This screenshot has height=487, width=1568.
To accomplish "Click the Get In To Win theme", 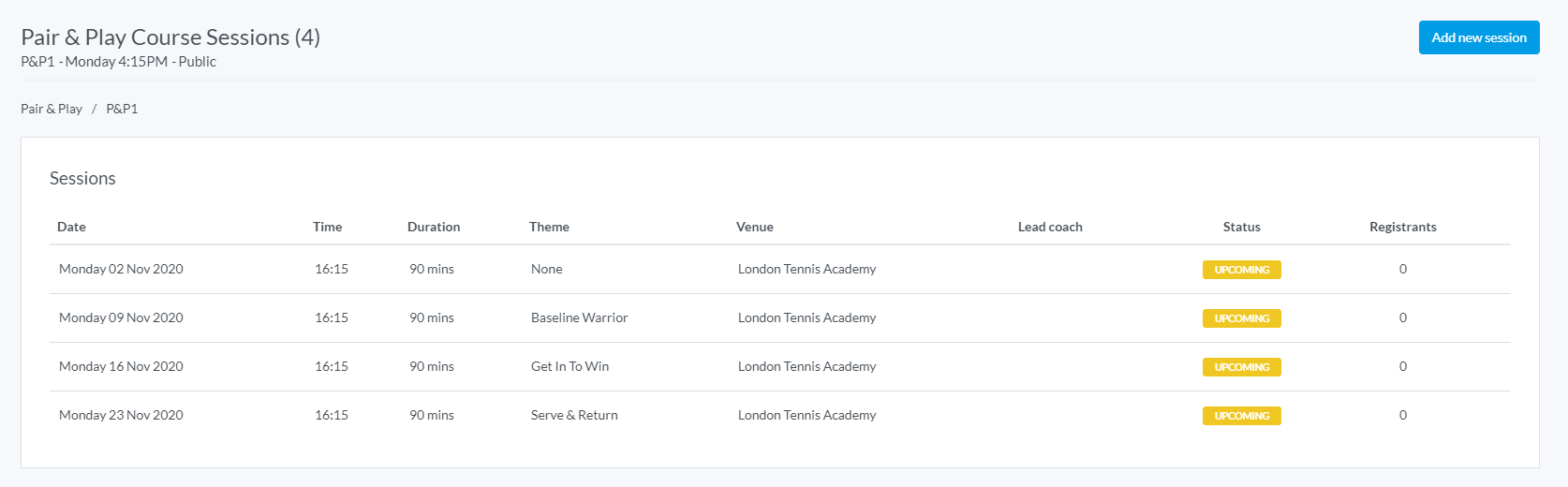I will pos(570,366).
